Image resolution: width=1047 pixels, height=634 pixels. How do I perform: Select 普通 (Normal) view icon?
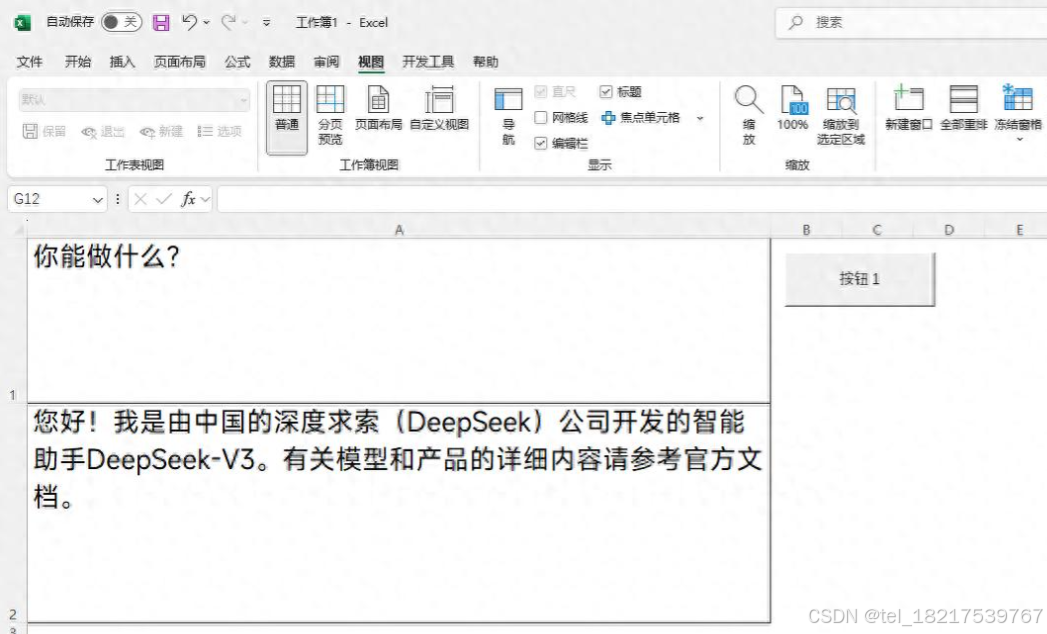[x=286, y=110]
